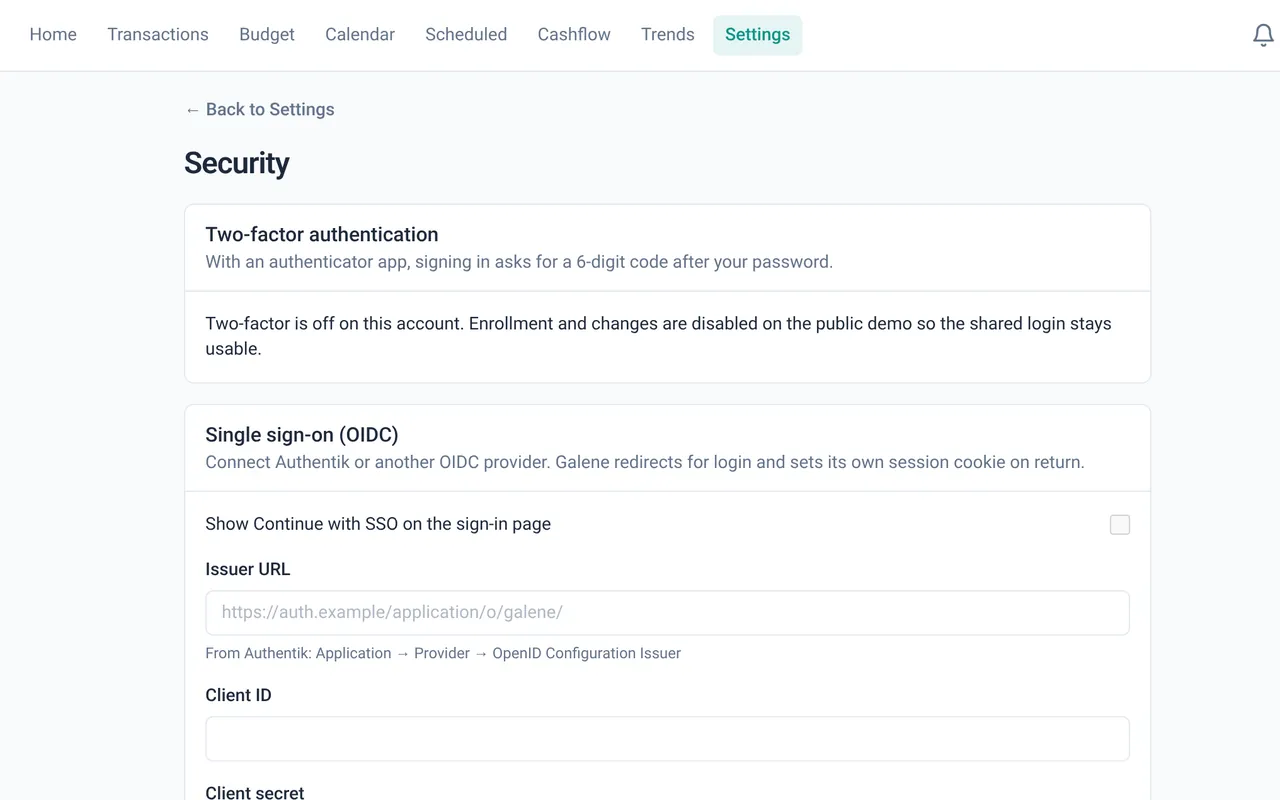
Task: Click the Two-factor authentication heading
Action: (322, 234)
